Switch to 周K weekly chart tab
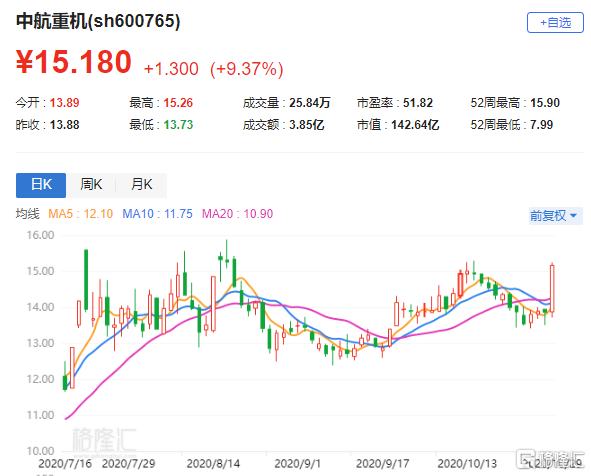This screenshot has height=476, width=591. click(91, 185)
